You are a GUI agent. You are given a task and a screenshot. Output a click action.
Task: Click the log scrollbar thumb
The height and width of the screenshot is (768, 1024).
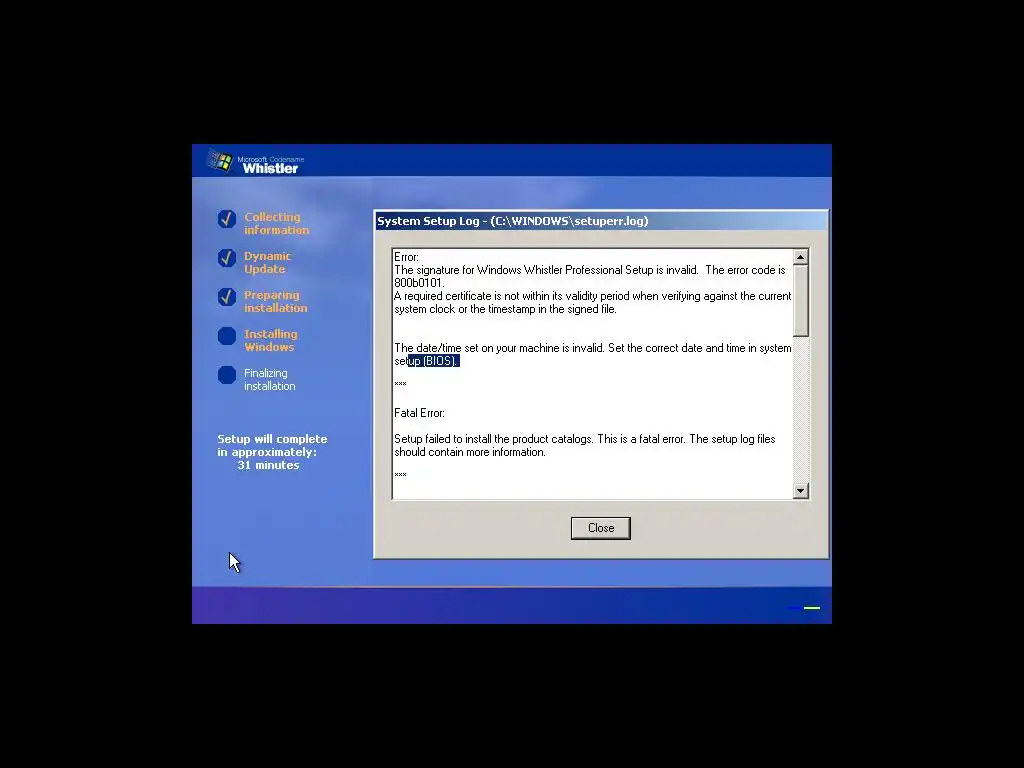coord(800,300)
